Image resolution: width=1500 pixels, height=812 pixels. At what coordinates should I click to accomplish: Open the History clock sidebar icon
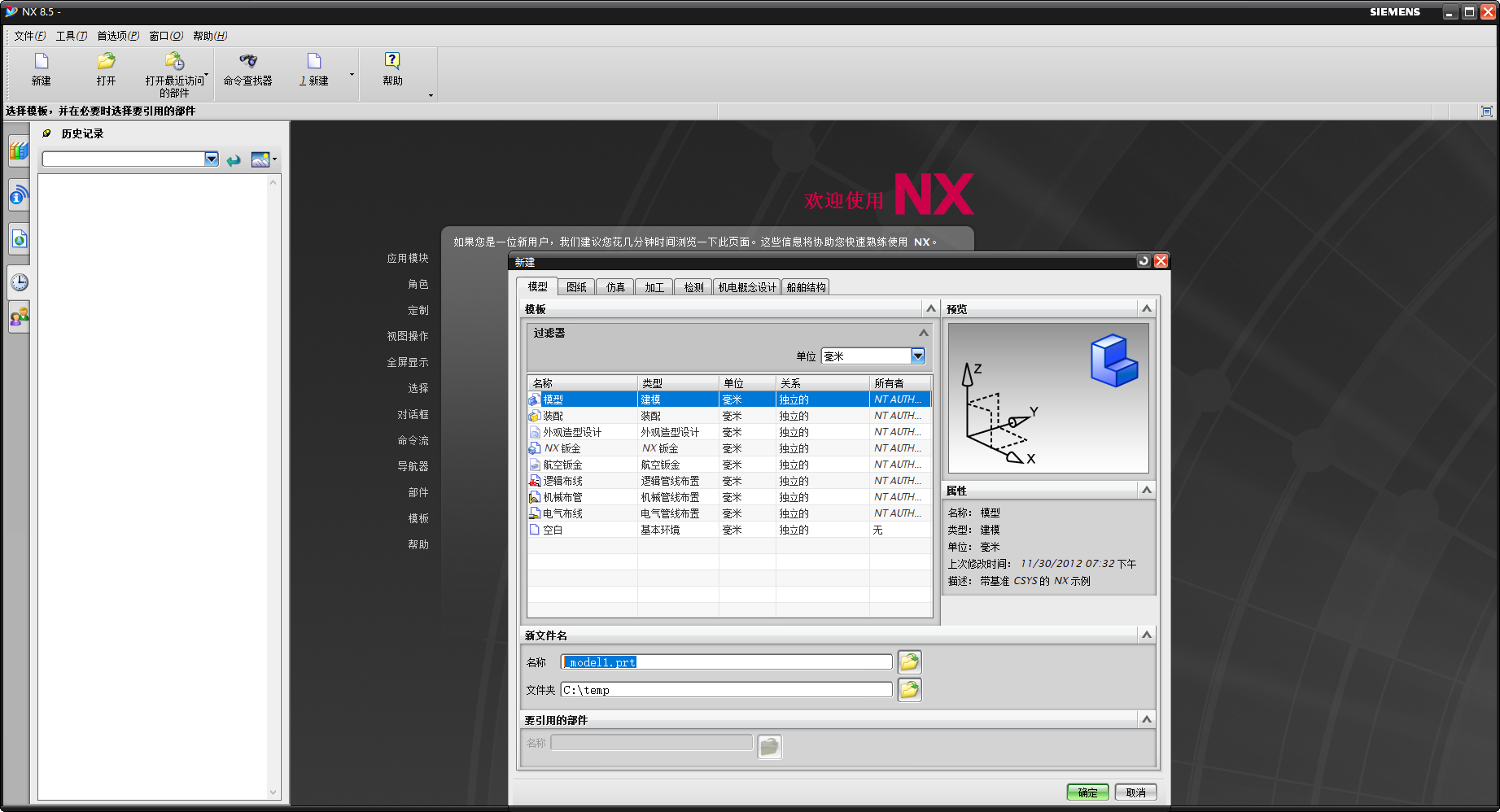coord(19,282)
